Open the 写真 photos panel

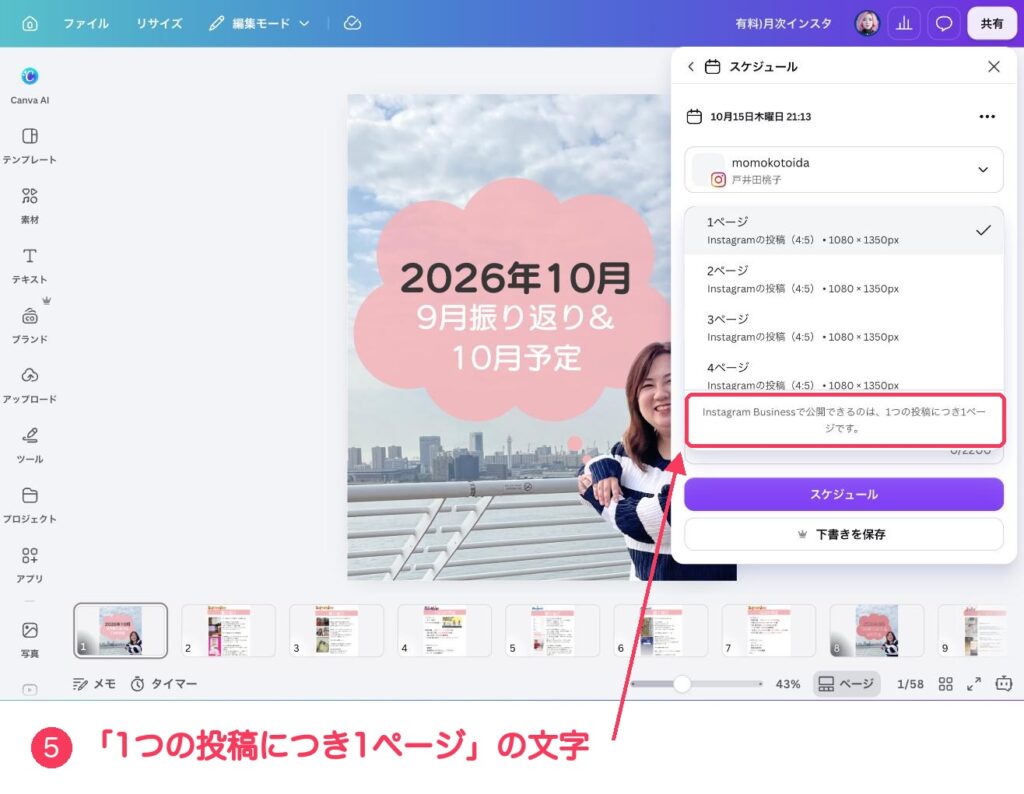29,639
